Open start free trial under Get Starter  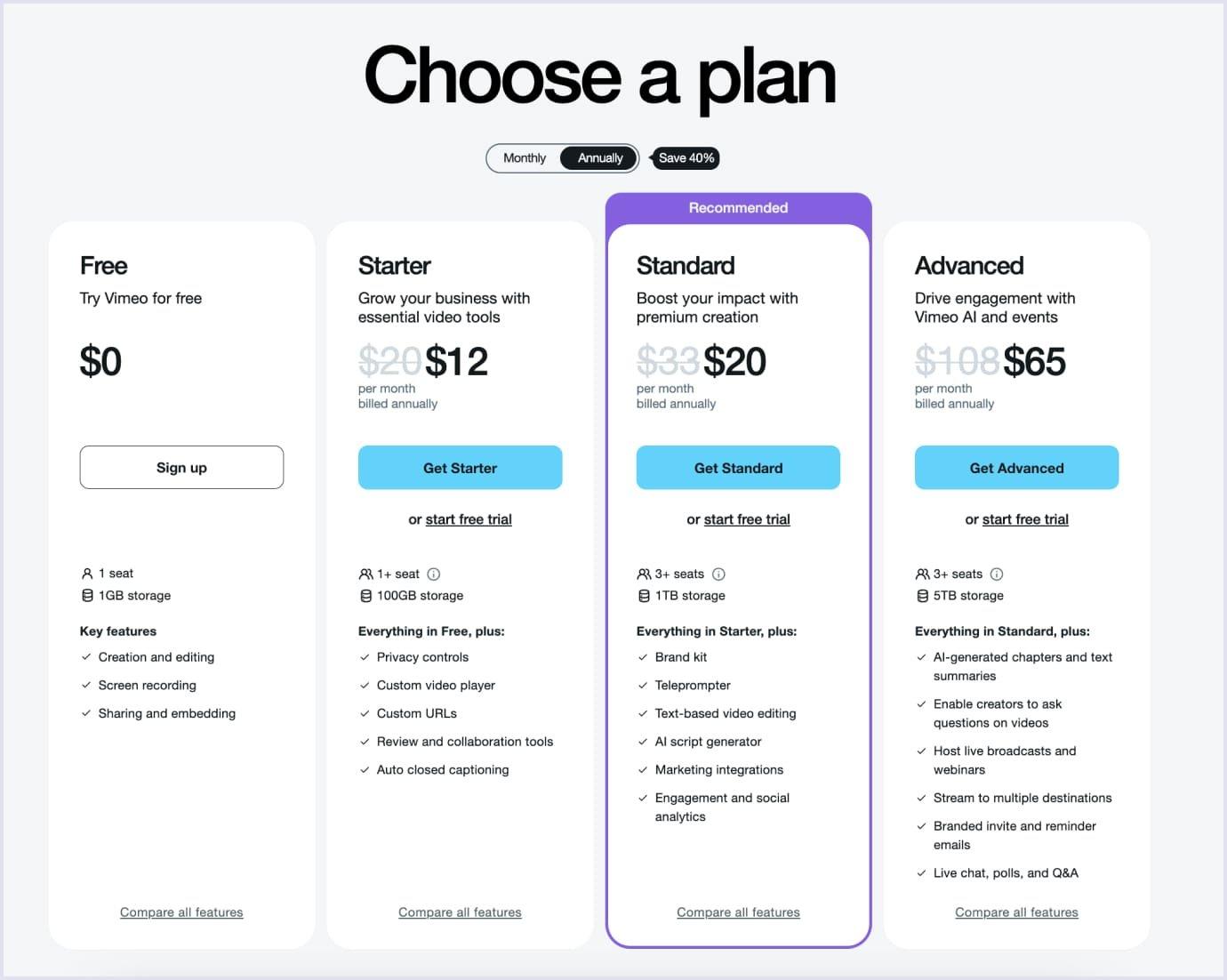coord(468,518)
